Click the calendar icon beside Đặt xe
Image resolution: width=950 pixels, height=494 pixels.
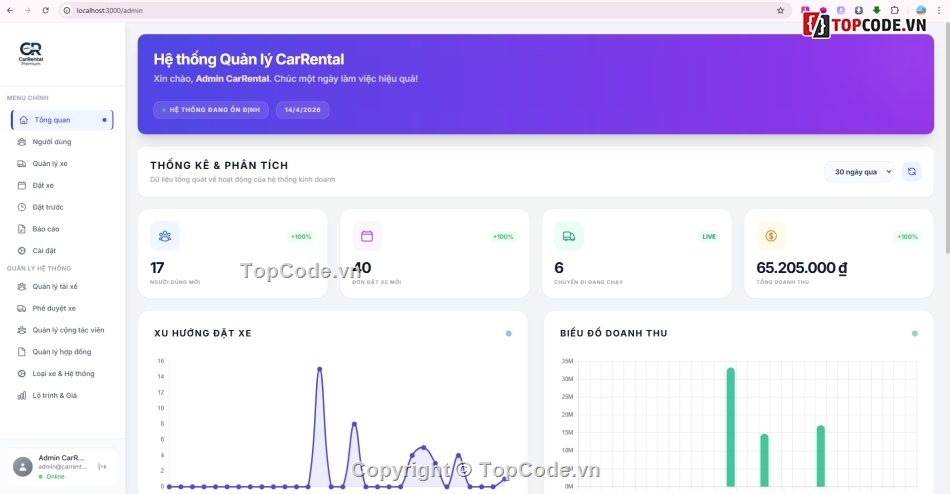[22, 185]
